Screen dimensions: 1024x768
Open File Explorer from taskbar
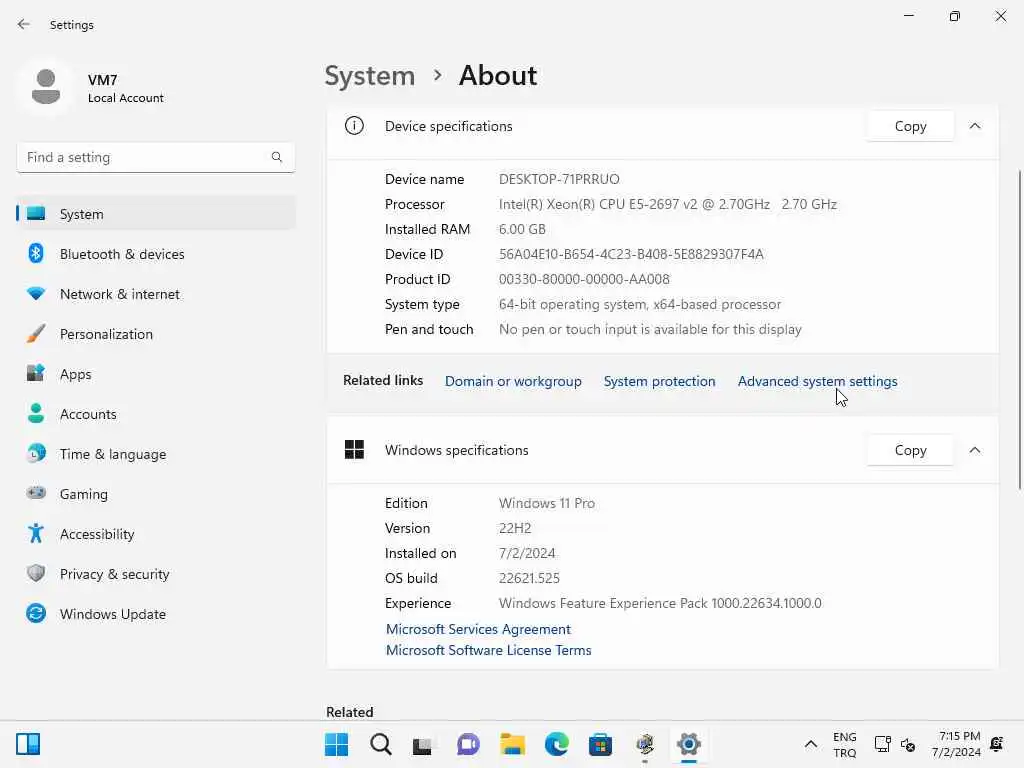tap(513, 744)
